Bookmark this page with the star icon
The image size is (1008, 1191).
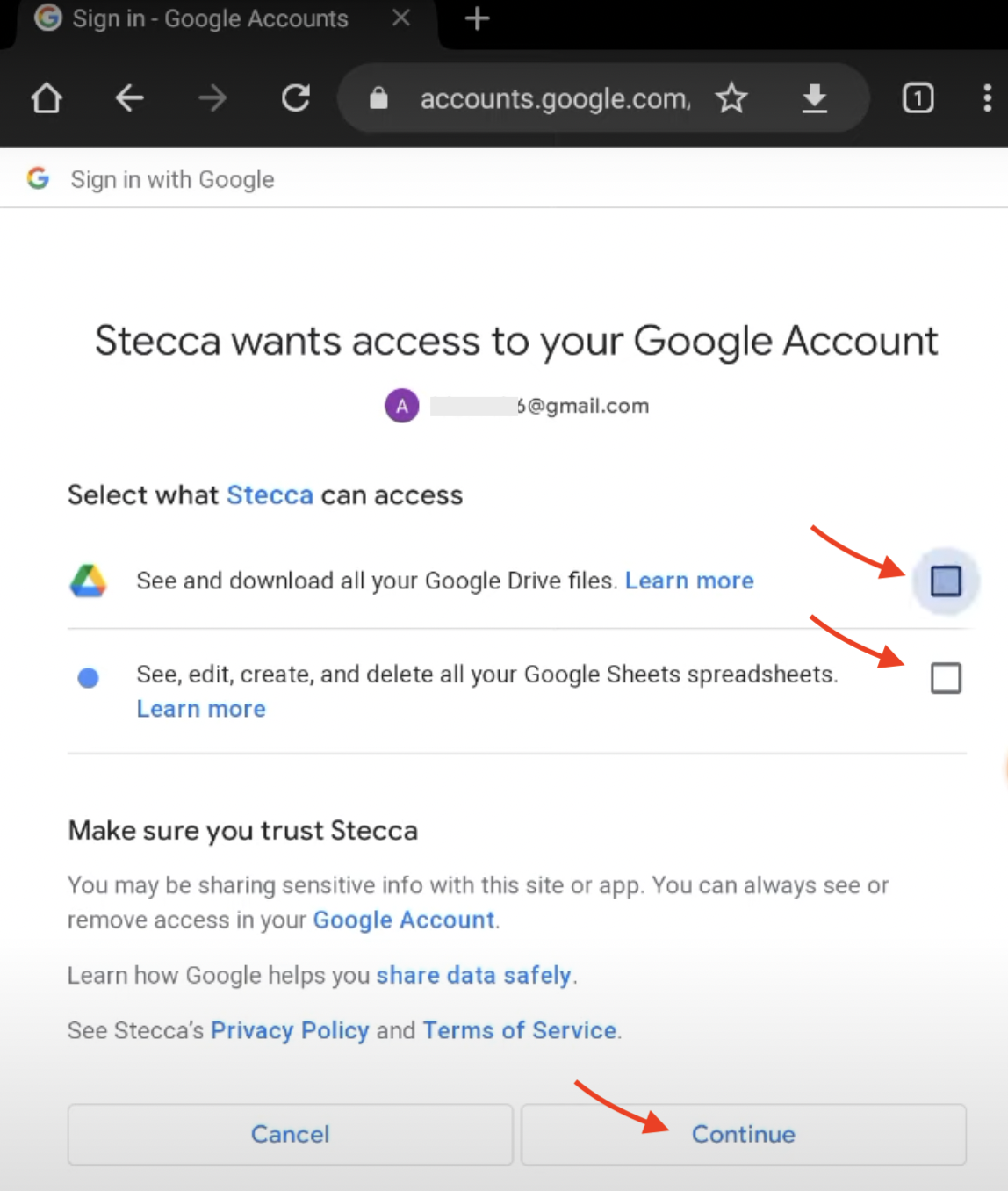[x=731, y=98]
